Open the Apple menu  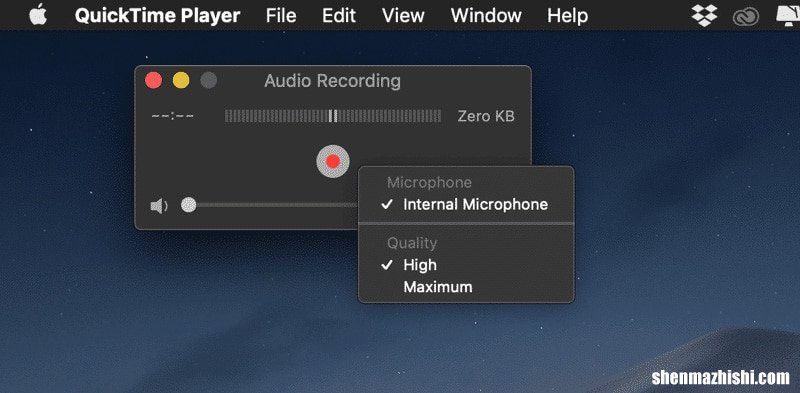click(x=38, y=15)
